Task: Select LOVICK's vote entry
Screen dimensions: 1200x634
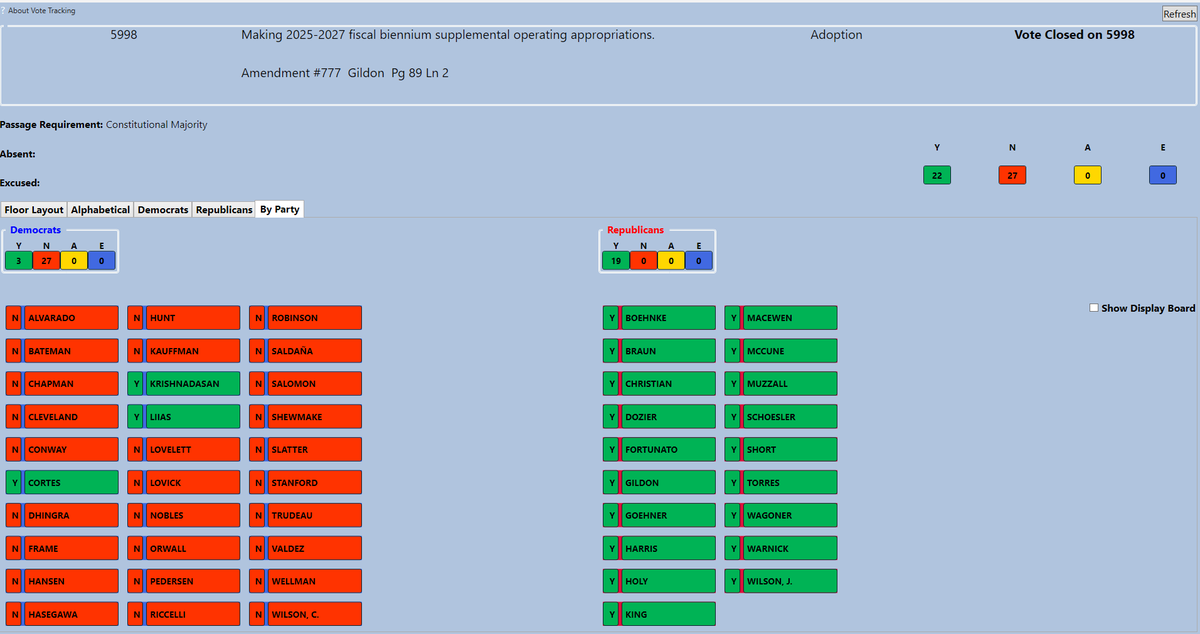Action: pos(184,483)
